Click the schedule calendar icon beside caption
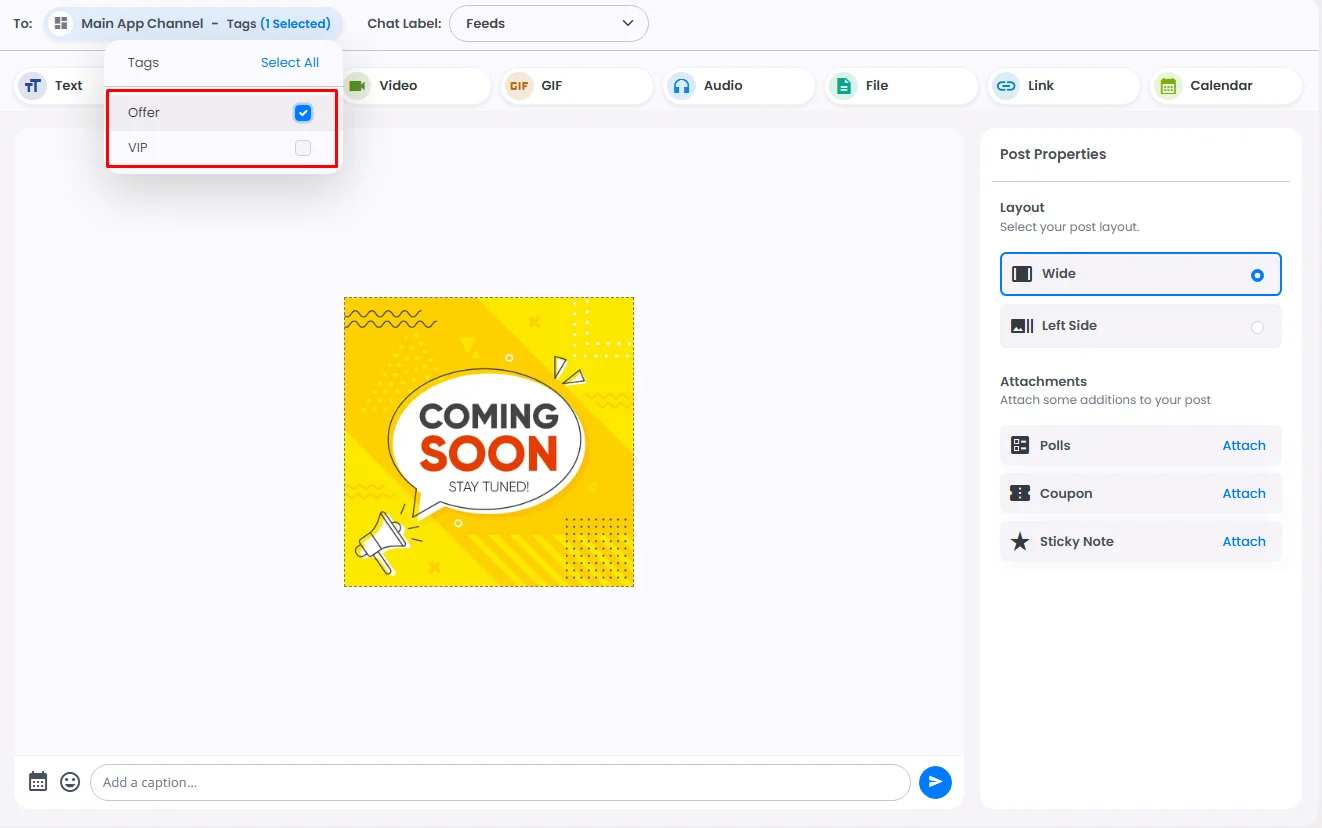The height and width of the screenshot is (828, 1322). pyautogui.click(x=38, y=782)
